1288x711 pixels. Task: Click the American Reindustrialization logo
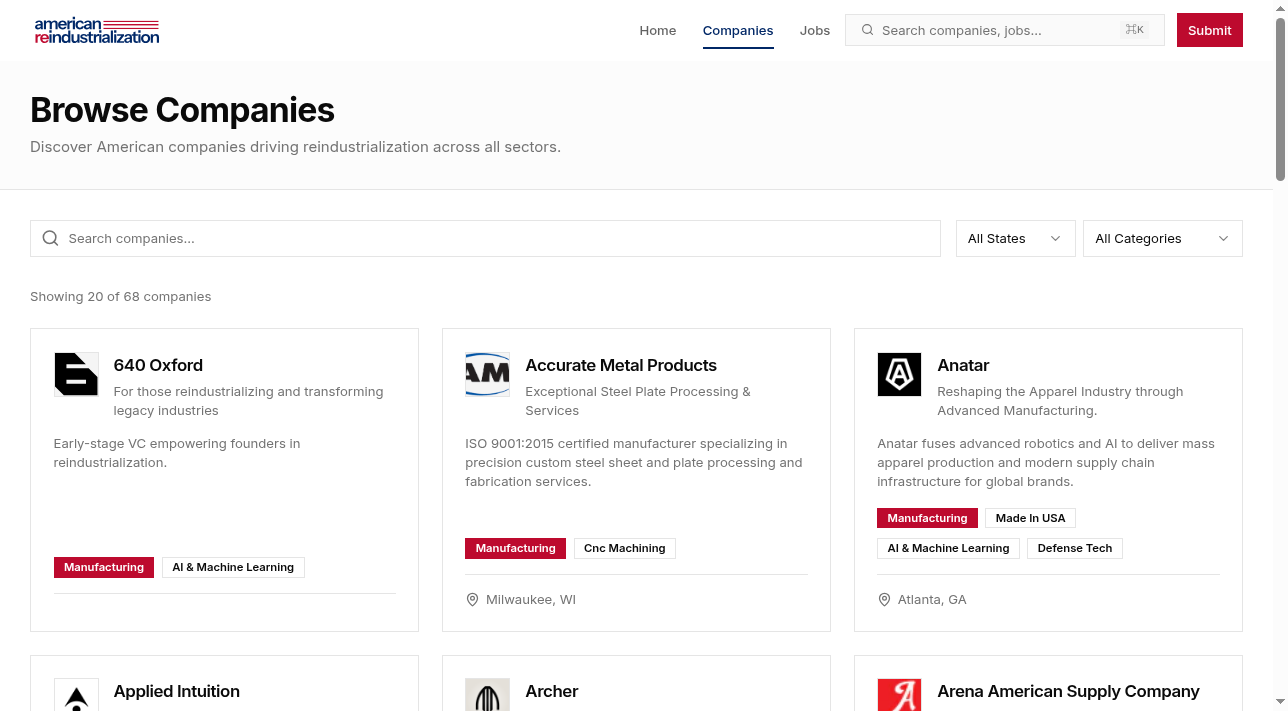96,30
